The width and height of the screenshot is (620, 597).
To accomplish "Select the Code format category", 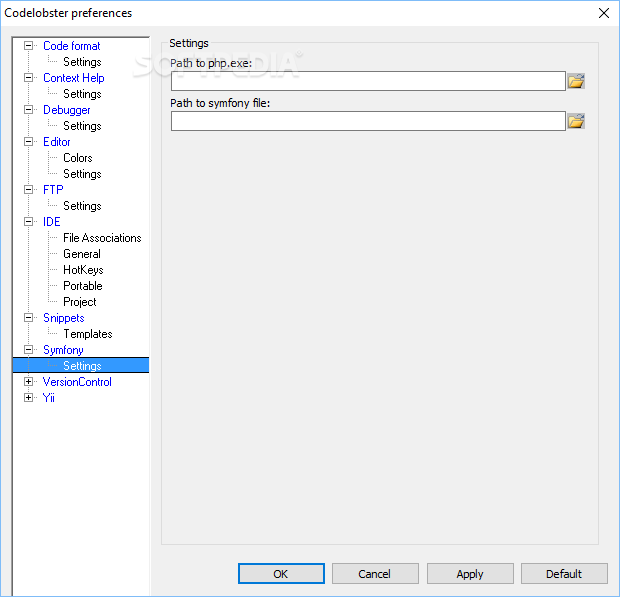I will coord(72,46).
